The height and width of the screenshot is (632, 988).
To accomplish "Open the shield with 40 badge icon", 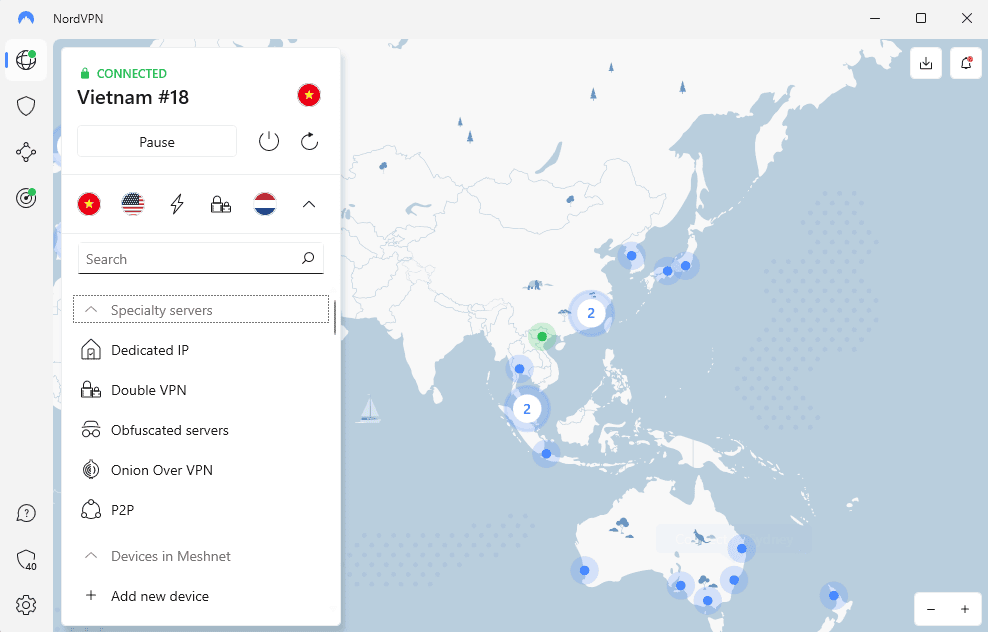I will [26, 560].
